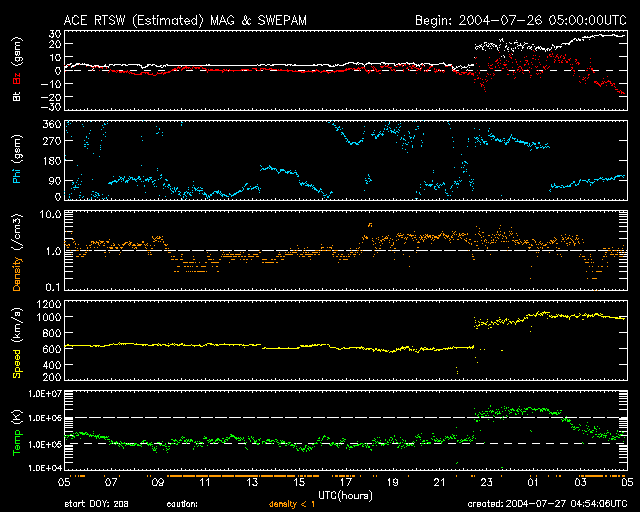Click the 'created: 2004-07-27 04:54:06UTC' footer

click(547, 504)
